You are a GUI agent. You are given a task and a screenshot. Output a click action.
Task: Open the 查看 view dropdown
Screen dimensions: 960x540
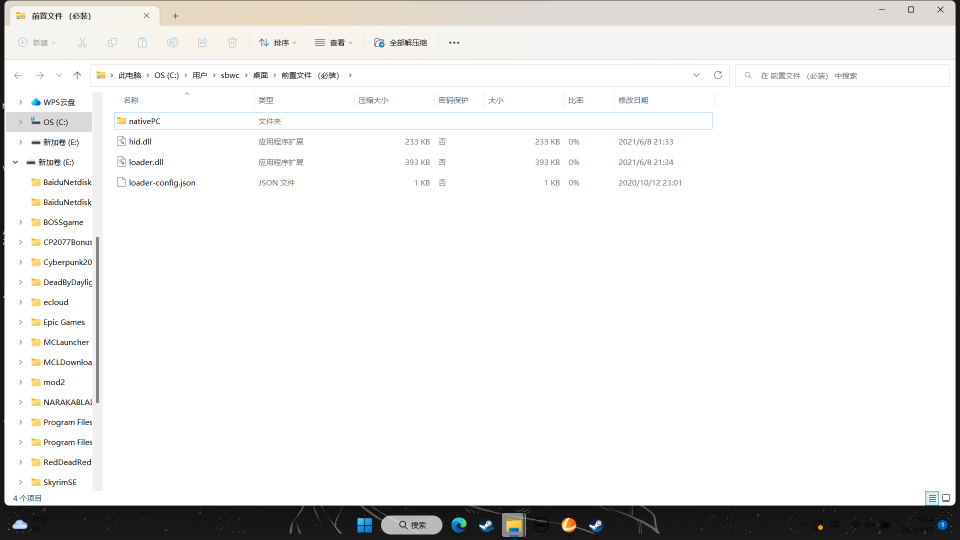tap(334, 43)
